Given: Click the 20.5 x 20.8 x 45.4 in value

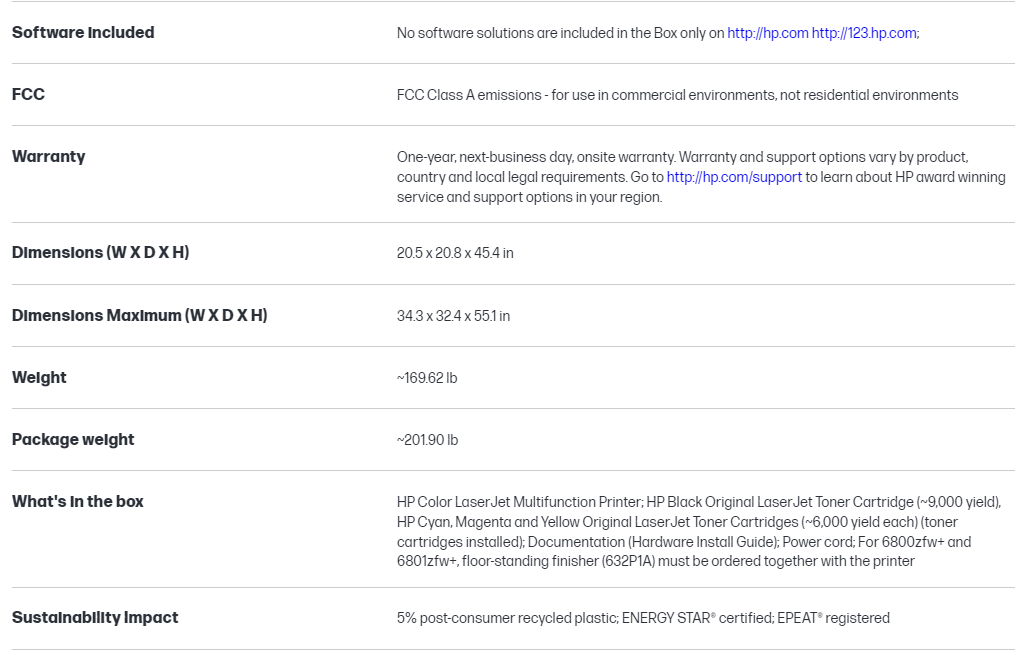Looking at the screenshot, I should click(455, 253).
